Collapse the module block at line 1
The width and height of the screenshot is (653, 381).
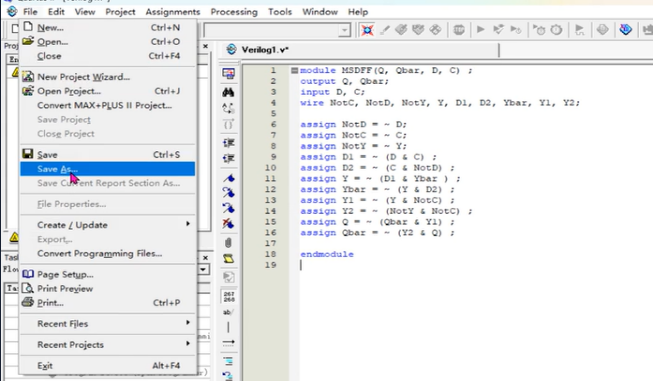click(294, 70)
